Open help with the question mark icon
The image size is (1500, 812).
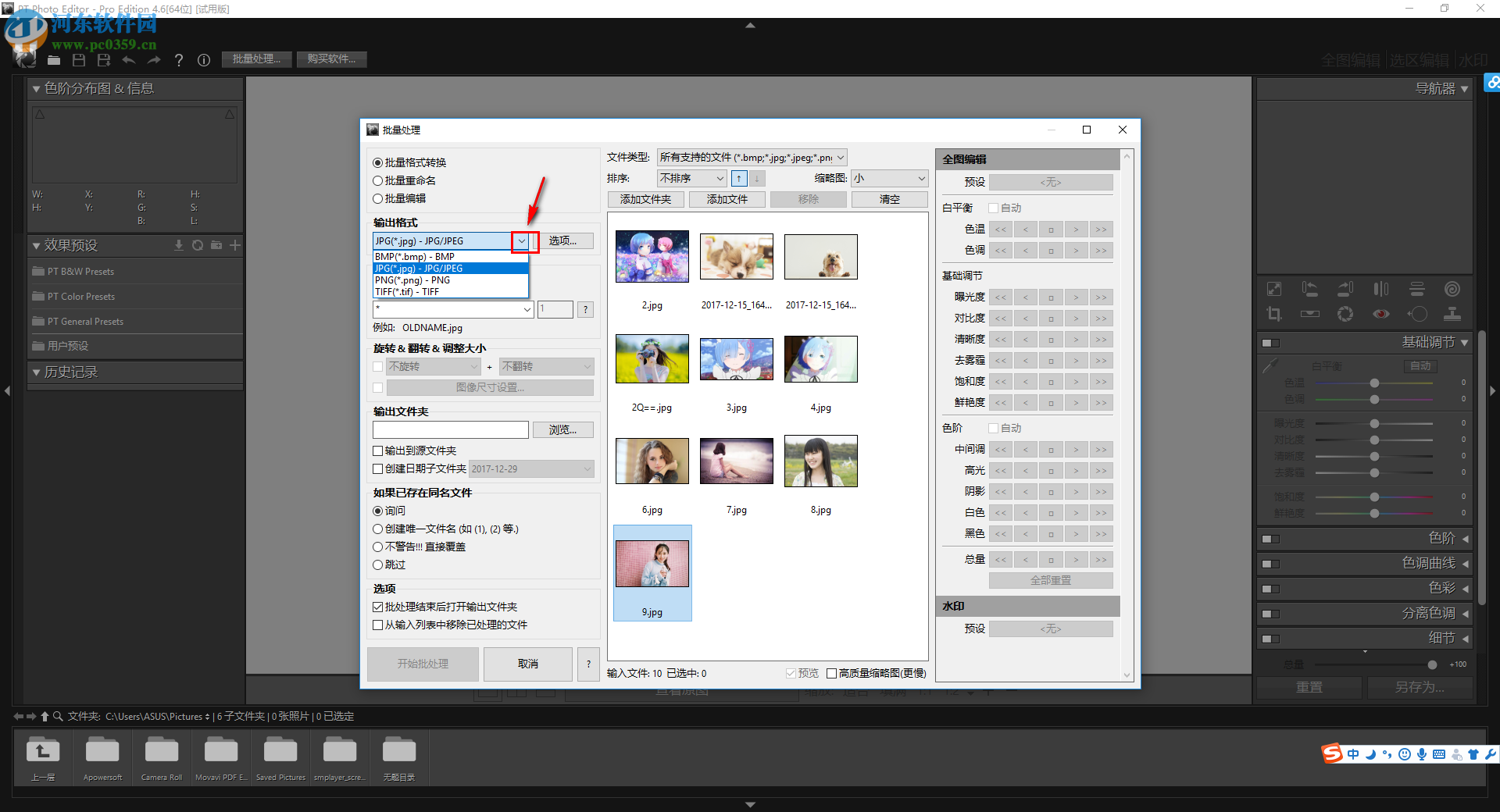click(179, 60)
